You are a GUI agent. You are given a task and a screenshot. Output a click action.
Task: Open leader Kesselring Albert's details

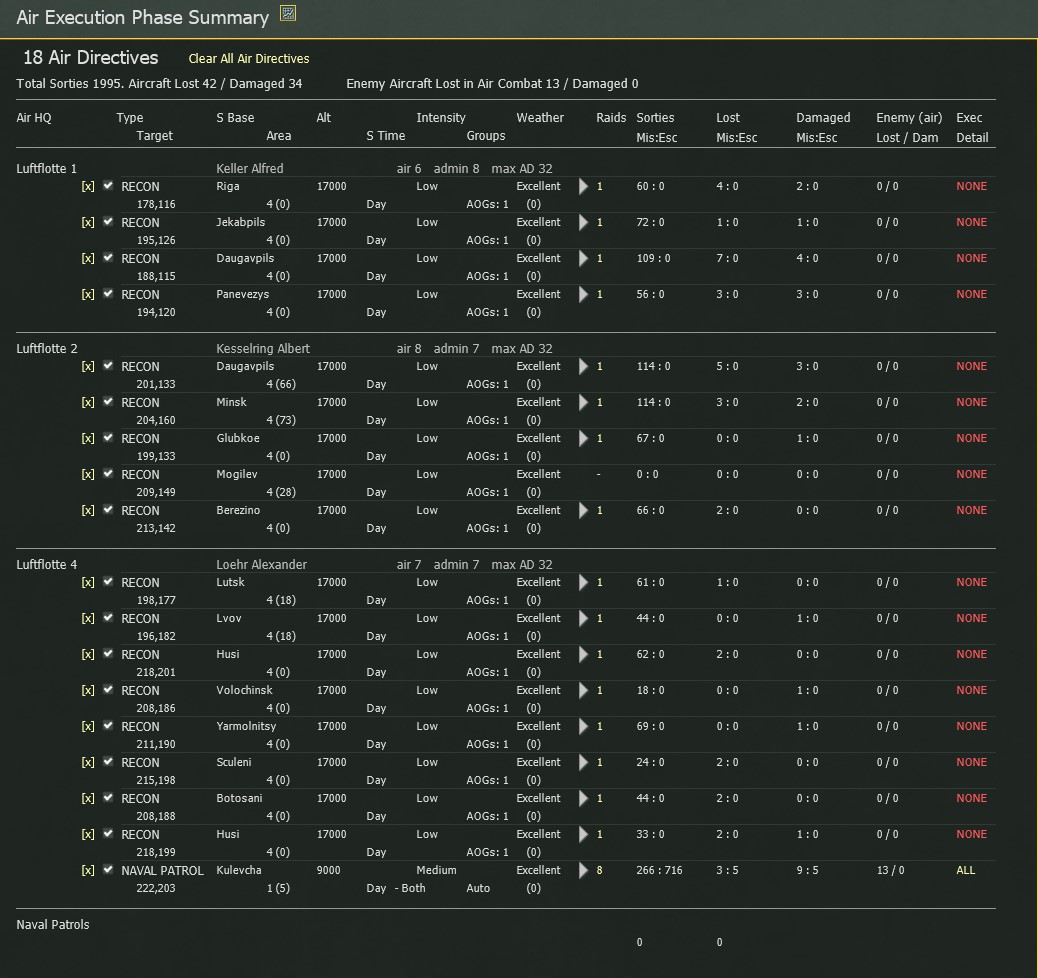coord(263,349)
